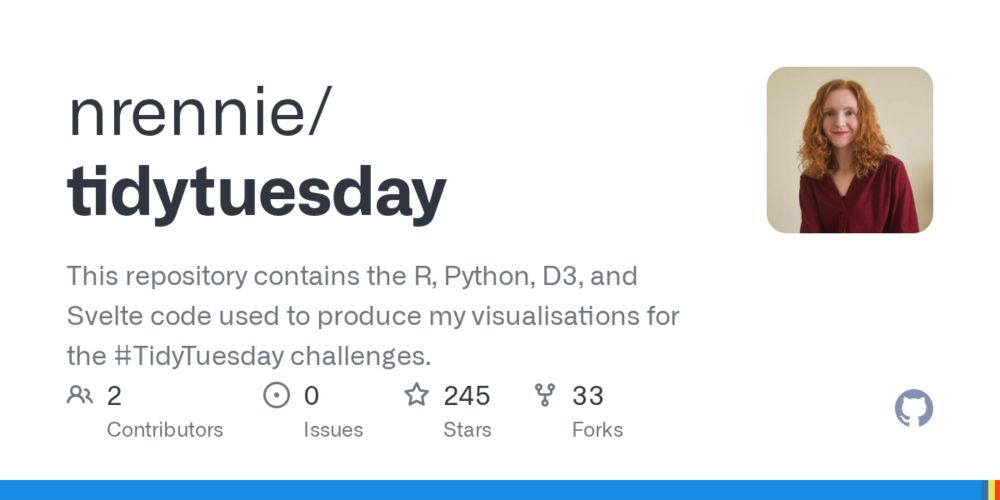This screenshot has height=500, width=1000.
Task: Click the yellow language bar segment
Action: coord(990,491)
